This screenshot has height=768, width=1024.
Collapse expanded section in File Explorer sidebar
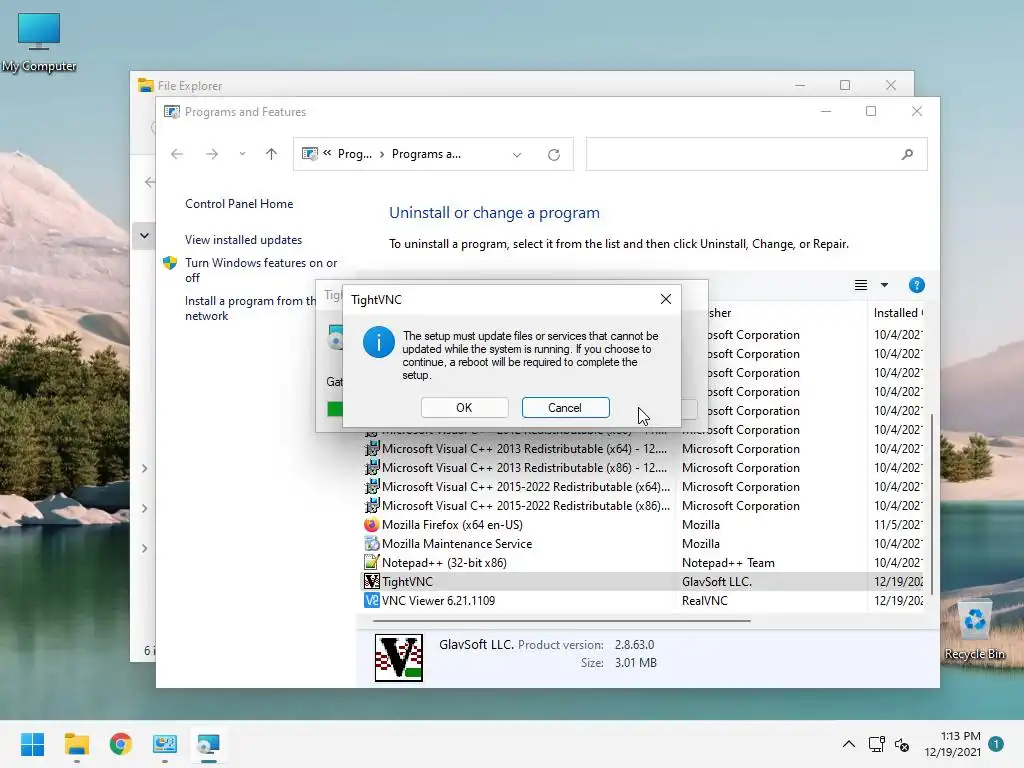(144, 235)
